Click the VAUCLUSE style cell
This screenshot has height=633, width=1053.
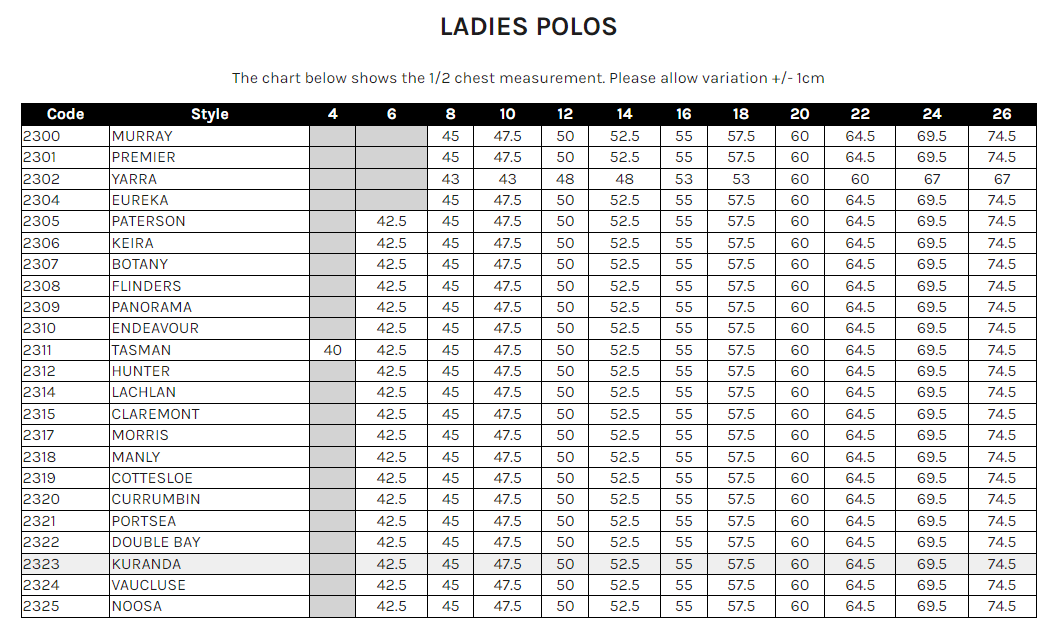tap(149, 585)
